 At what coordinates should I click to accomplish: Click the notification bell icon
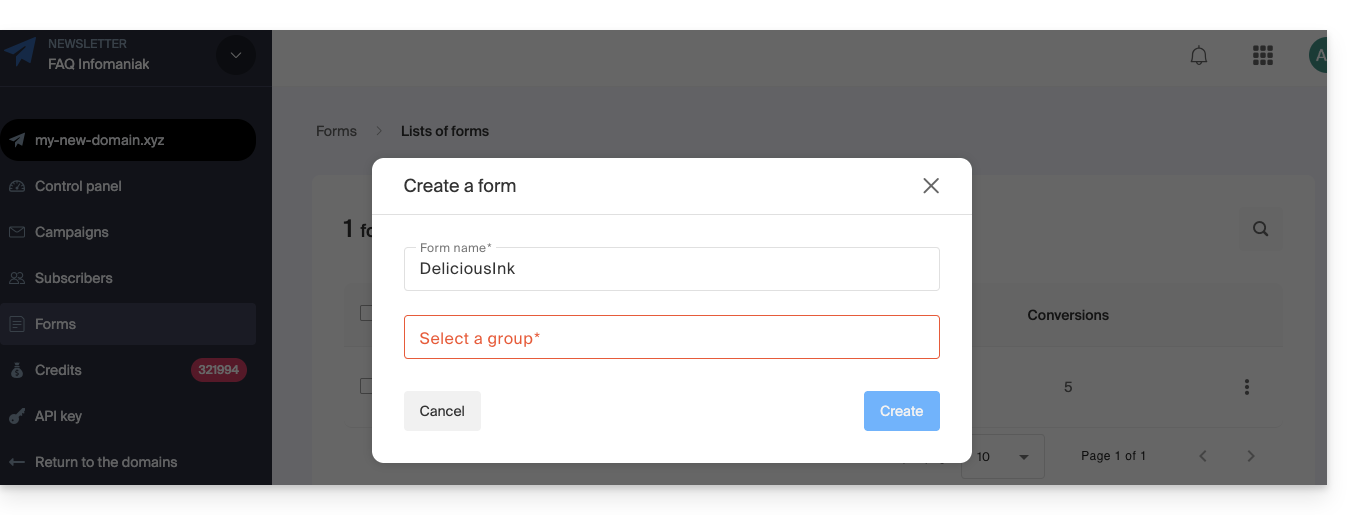[1199, 56]
